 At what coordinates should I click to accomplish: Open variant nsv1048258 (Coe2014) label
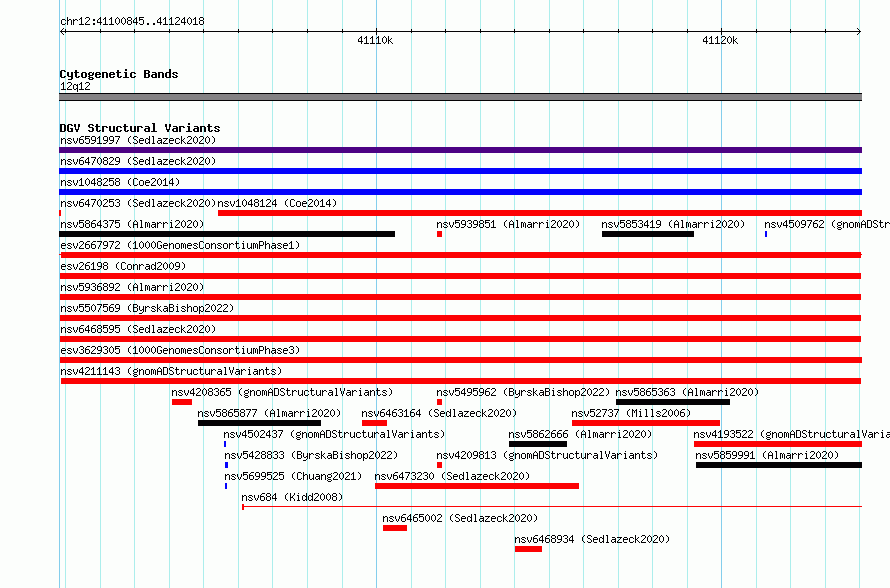coord(120,182)
